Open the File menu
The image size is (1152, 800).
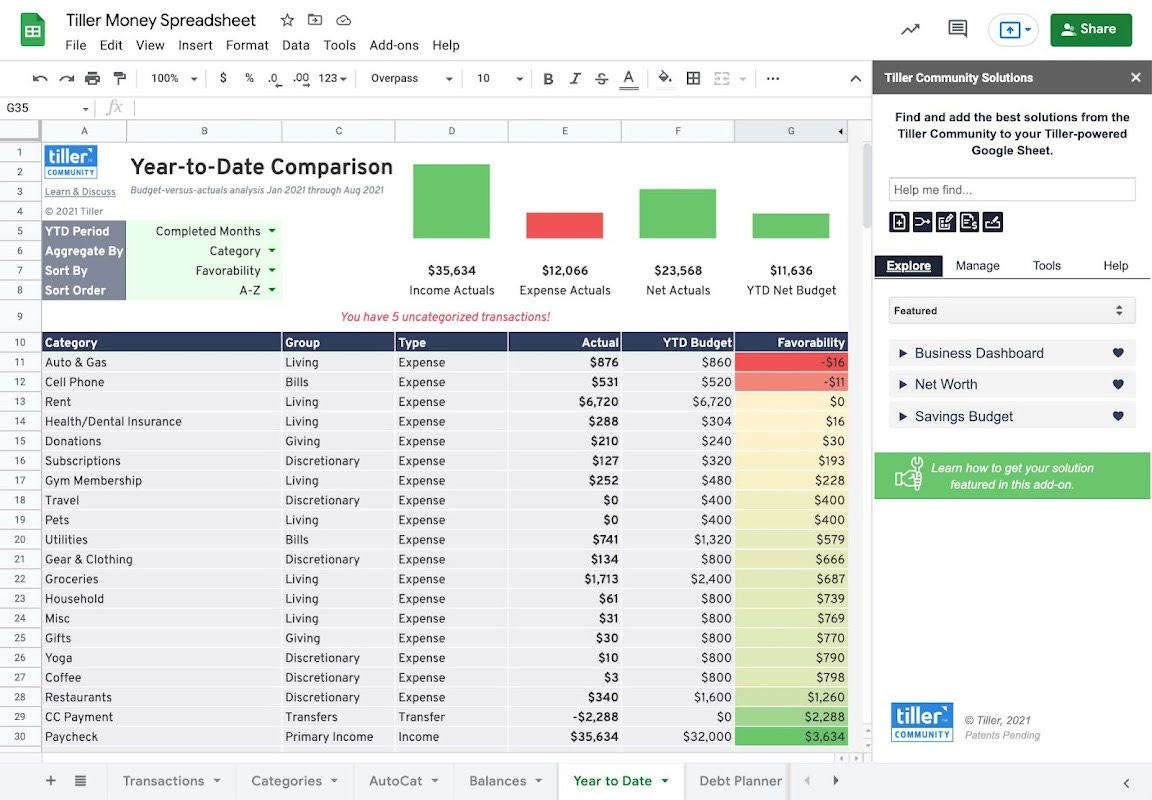[x=76, y=45]
